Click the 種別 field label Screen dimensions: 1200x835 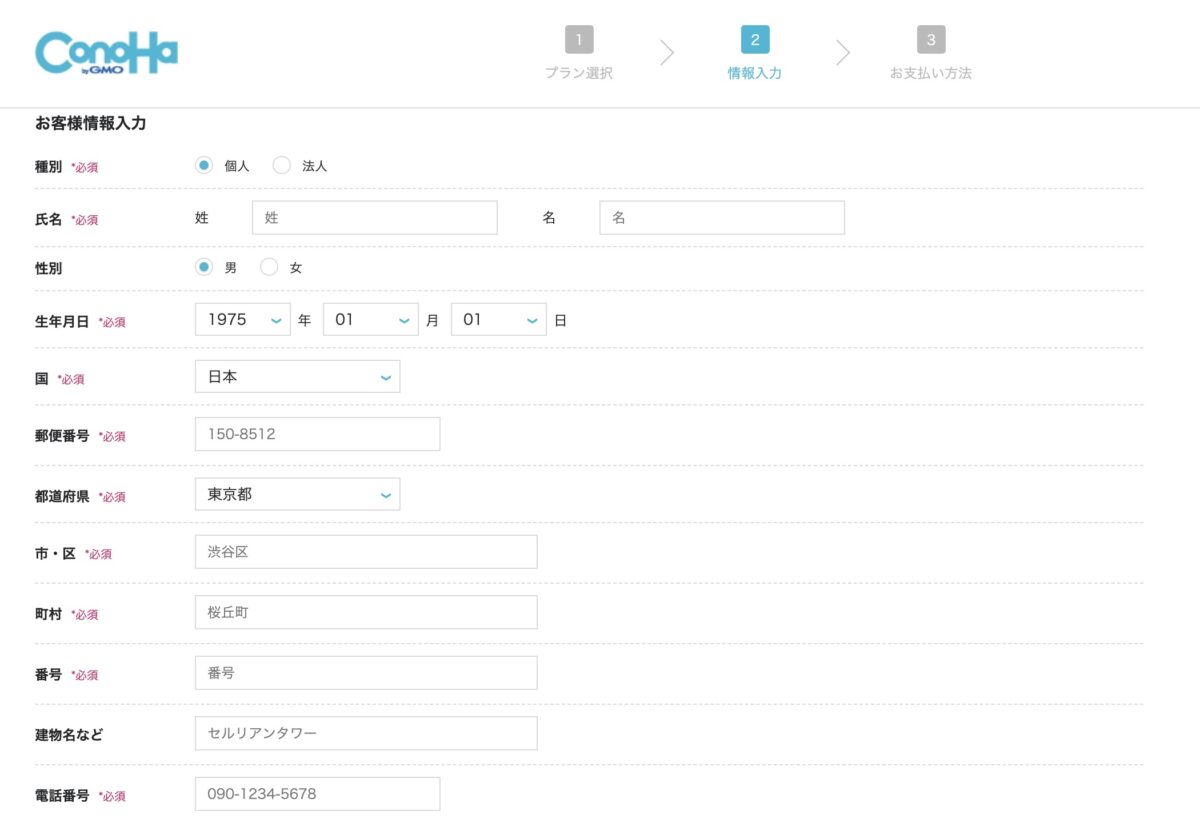tap(48, 166)
